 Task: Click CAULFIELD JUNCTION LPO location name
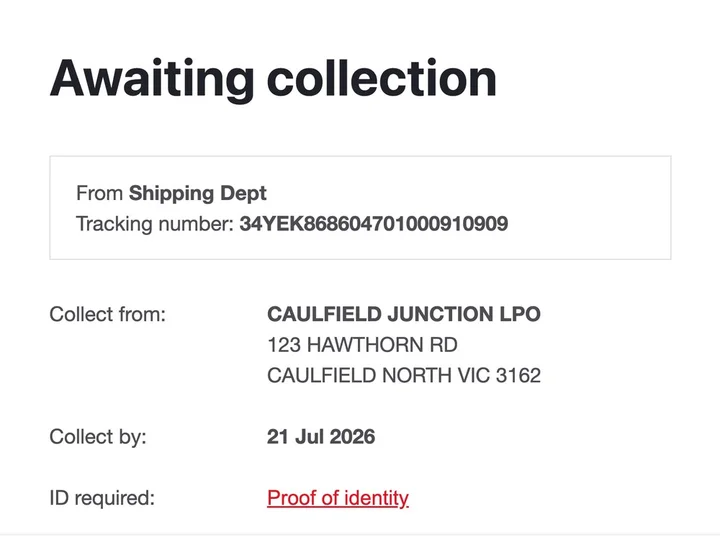(x=404, y=314)
